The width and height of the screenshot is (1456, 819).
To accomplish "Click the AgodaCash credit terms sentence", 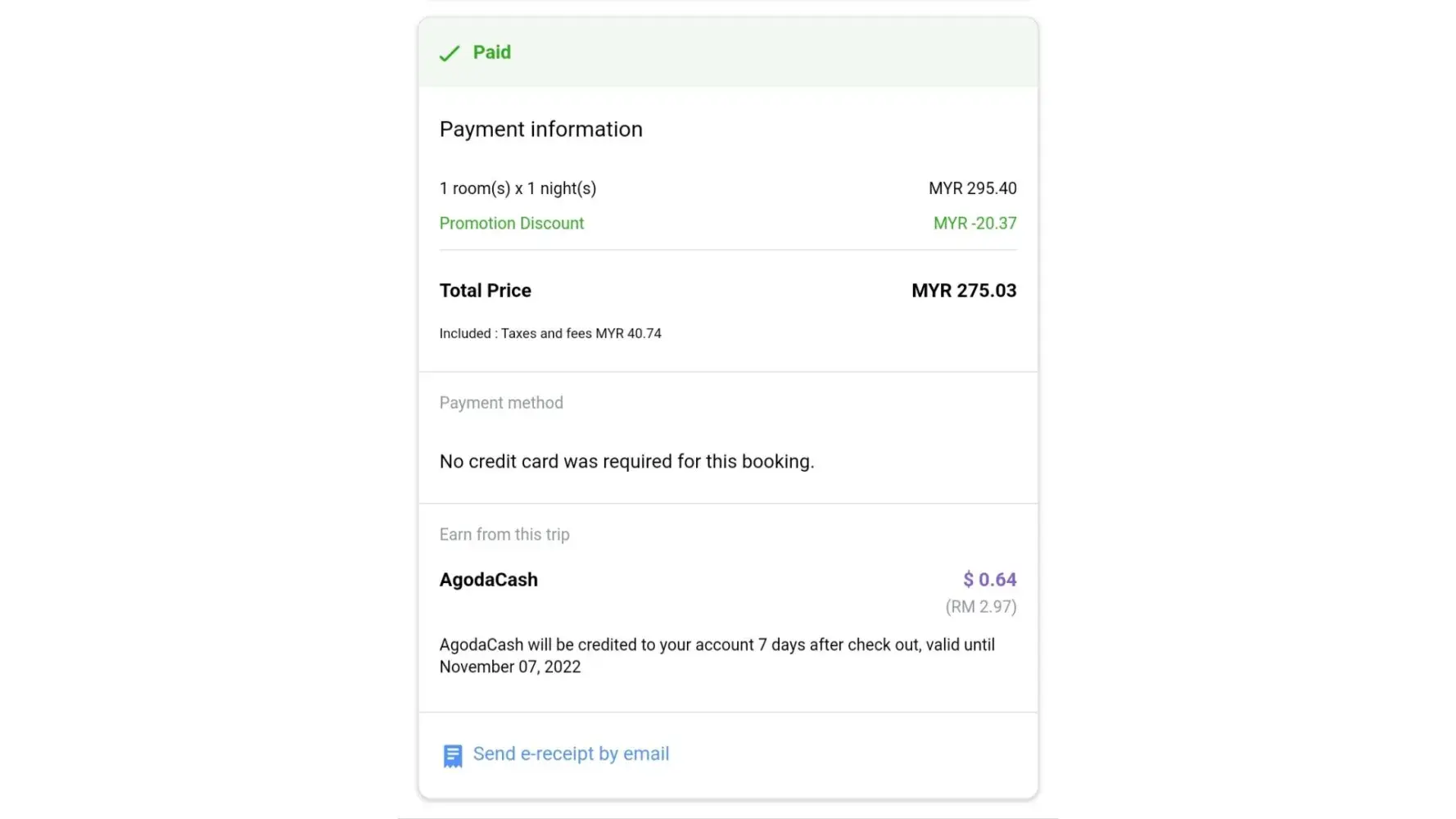I will point(717,645).
